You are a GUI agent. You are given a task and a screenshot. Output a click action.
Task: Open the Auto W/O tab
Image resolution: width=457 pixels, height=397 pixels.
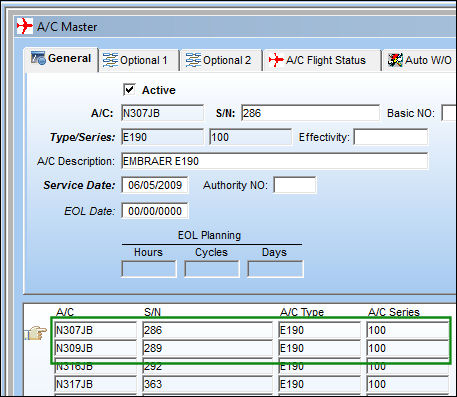pos(420,60)
